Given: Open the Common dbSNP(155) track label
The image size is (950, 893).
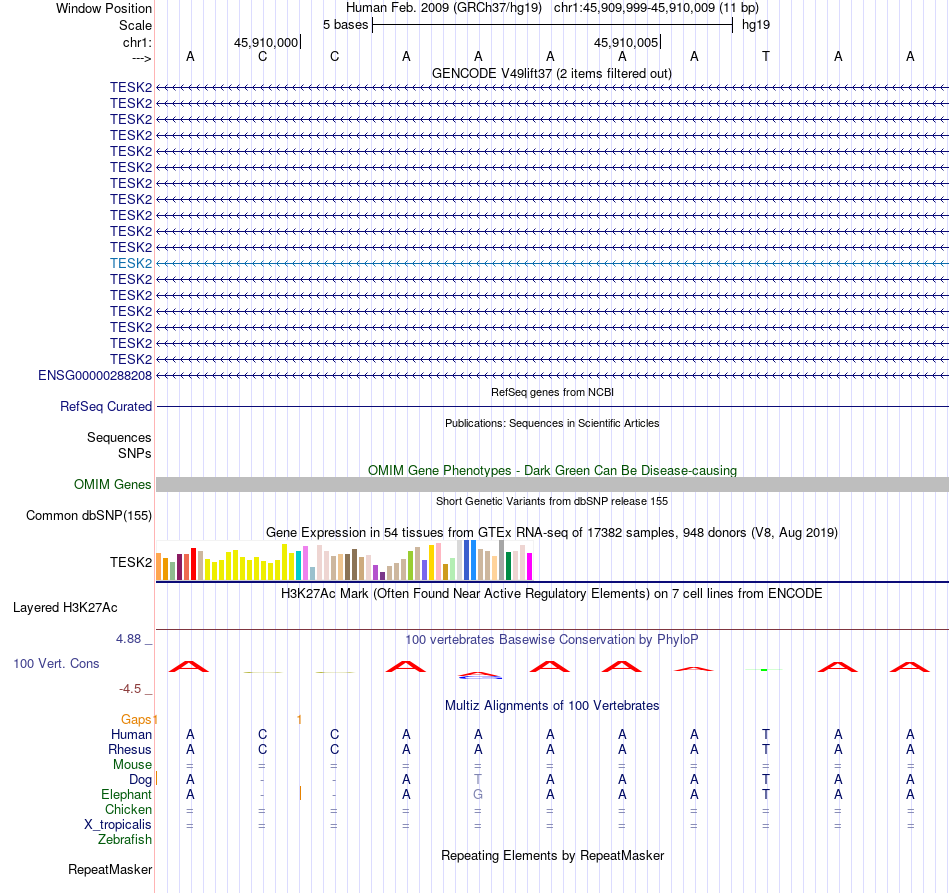Looking at the screenshot, I should (89, 516).
